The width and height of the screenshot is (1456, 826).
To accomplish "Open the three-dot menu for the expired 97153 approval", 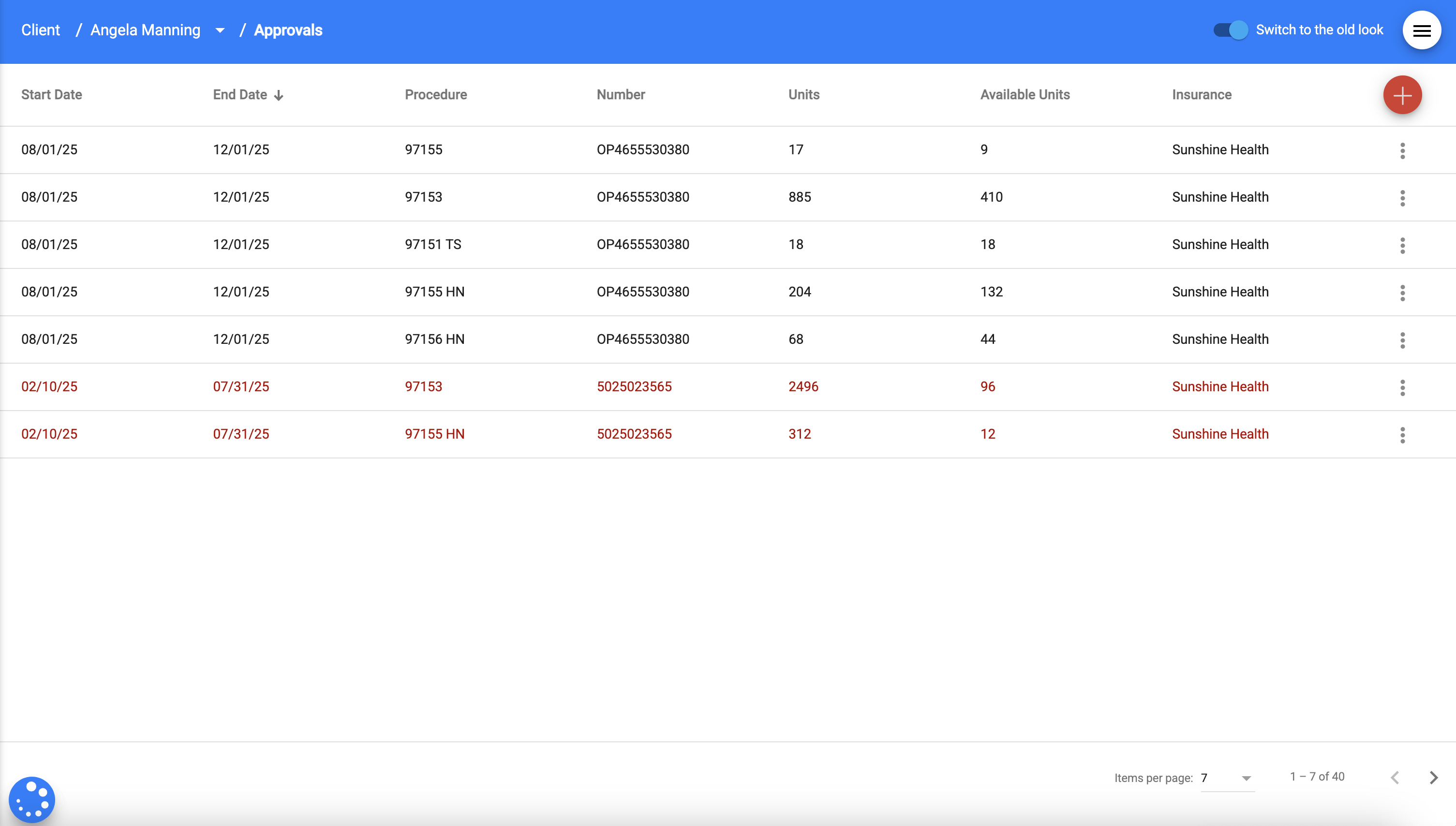I will coord(1402,387).
